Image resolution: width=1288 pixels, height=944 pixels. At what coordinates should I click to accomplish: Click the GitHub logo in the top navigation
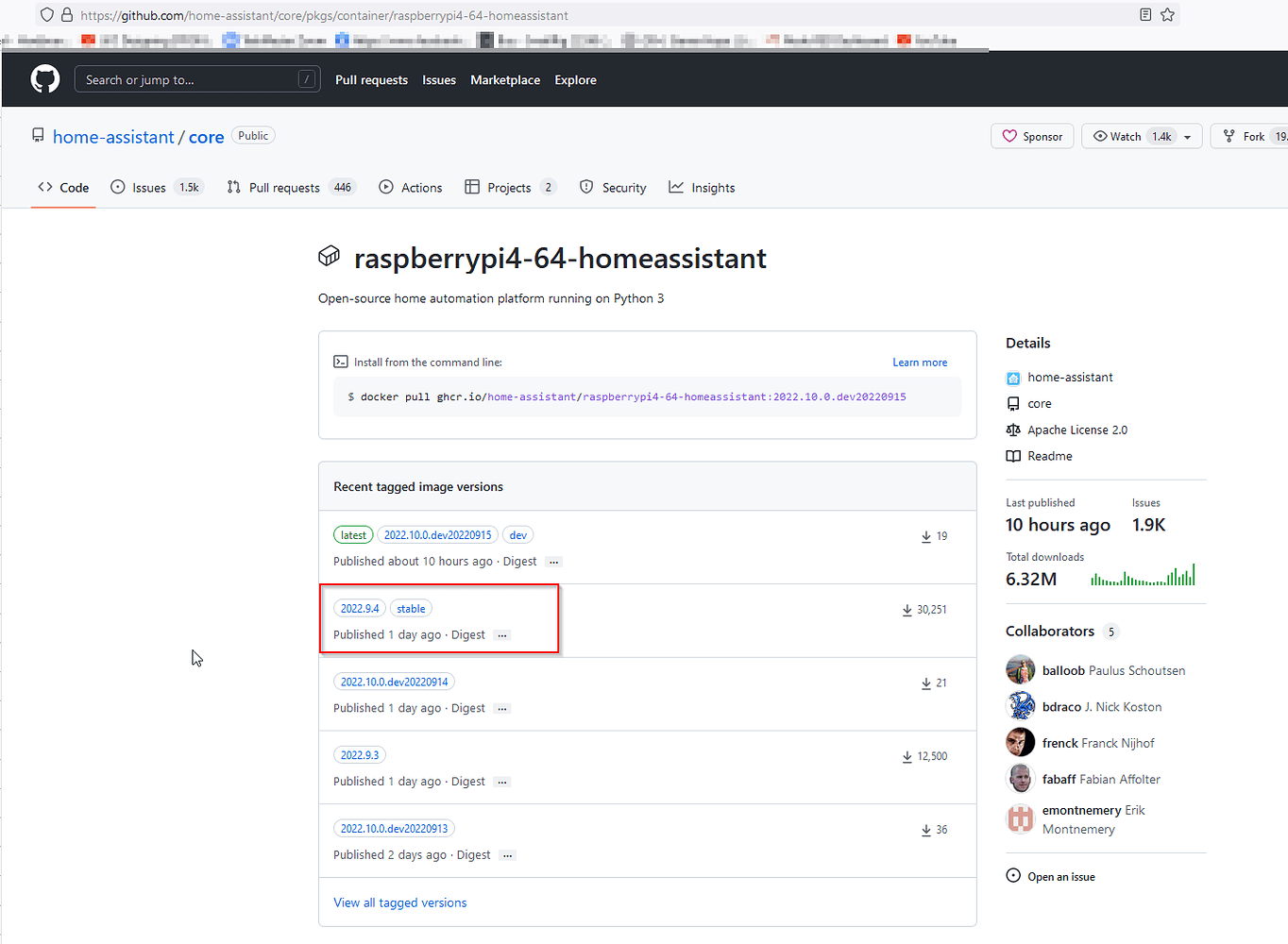coord(44,79)
